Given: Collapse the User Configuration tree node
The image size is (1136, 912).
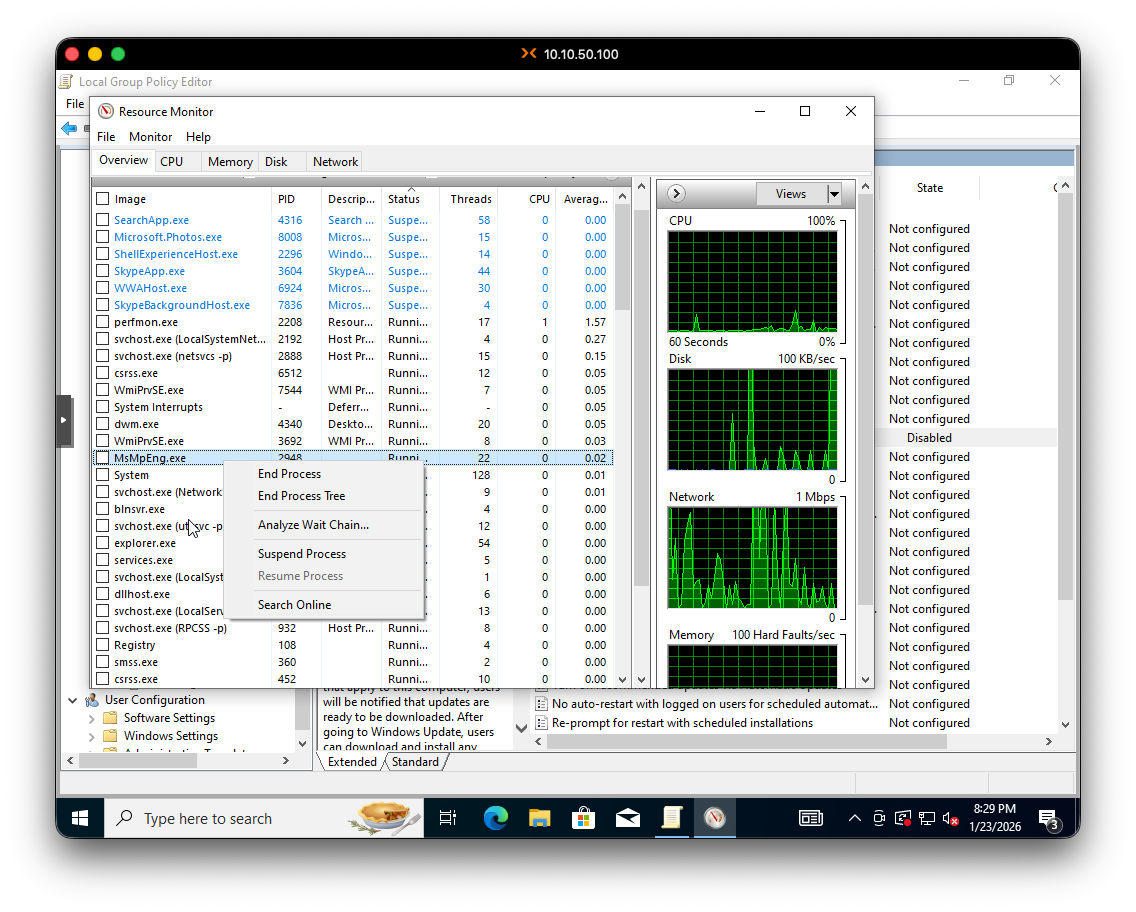Looking at the screenshot, I should [x=71, y=699].
